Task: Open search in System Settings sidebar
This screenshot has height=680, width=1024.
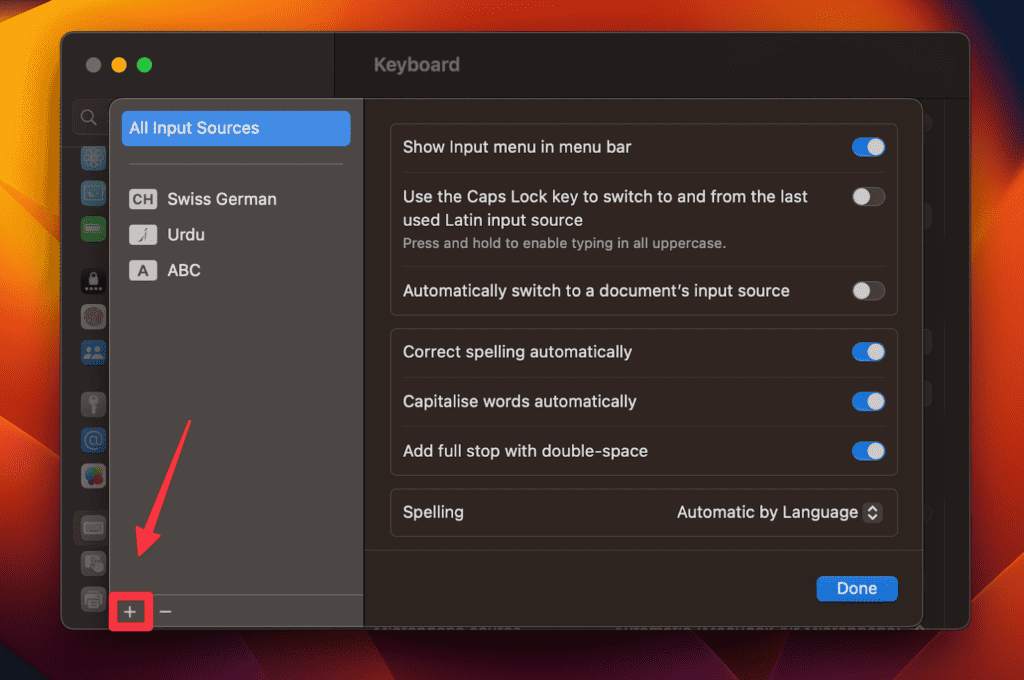Action: (x=90, y=117)
